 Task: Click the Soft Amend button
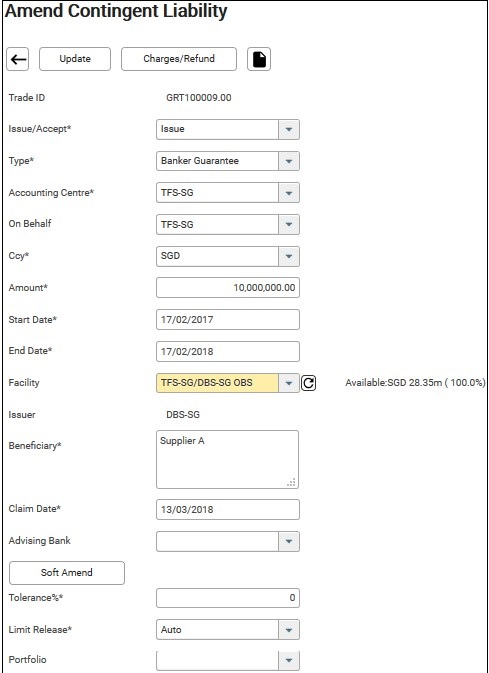(67, 573)
